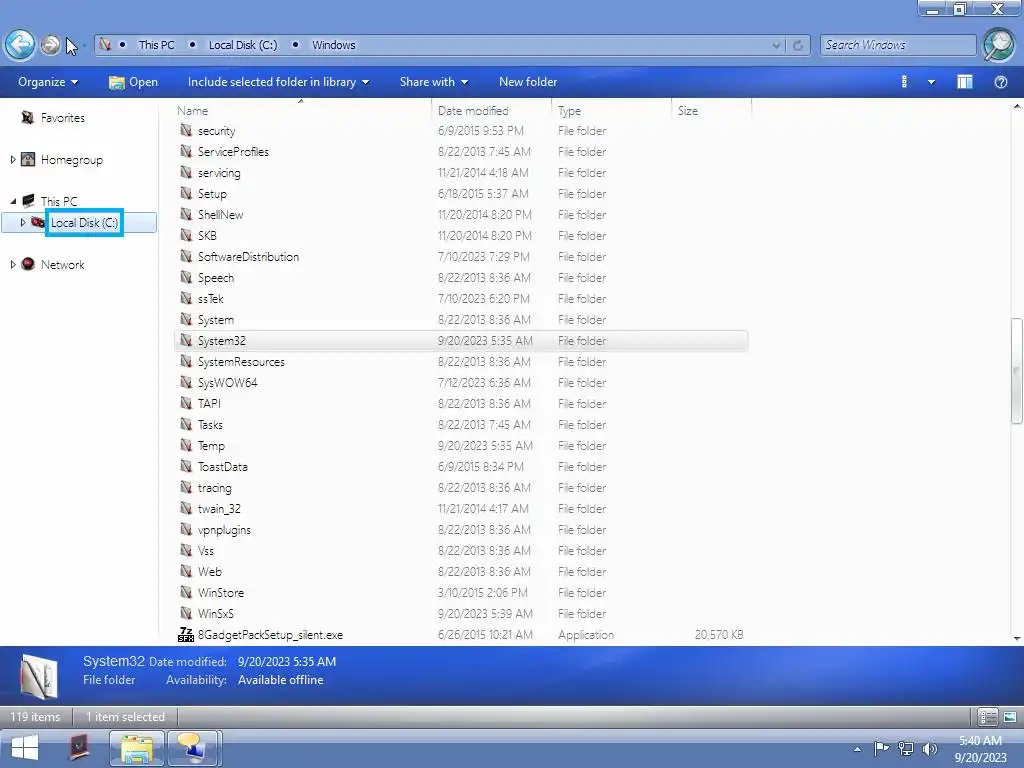Select the System folder icon
1024x768 pixels.
[x=186, y=319]
